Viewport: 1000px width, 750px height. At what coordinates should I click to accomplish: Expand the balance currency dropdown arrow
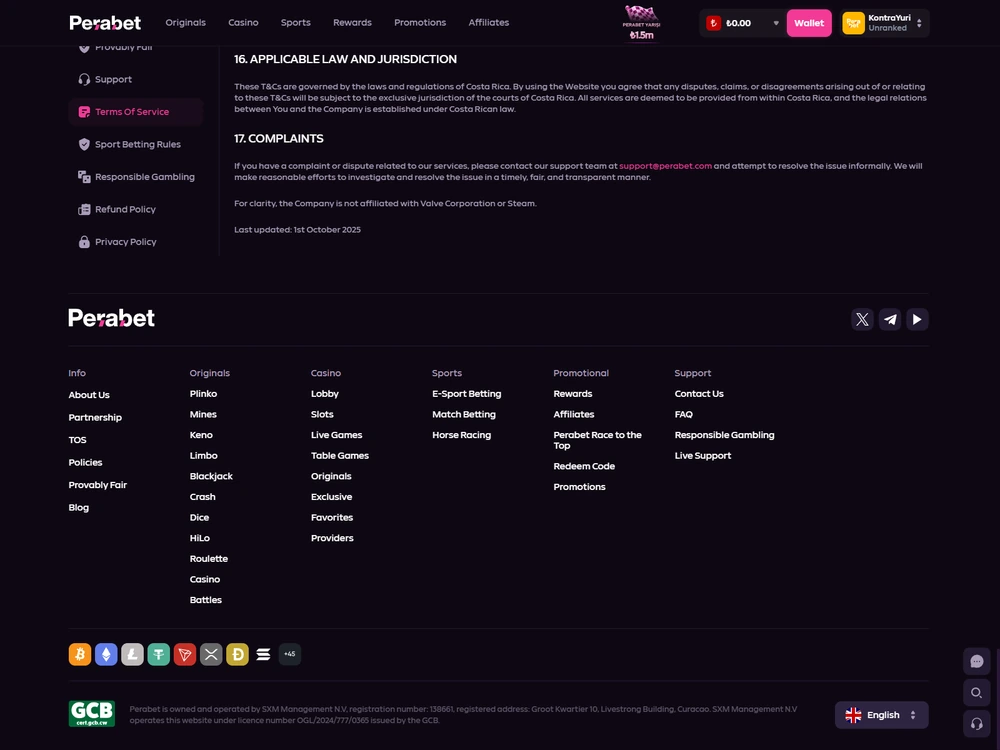click(x=776, y=23)
